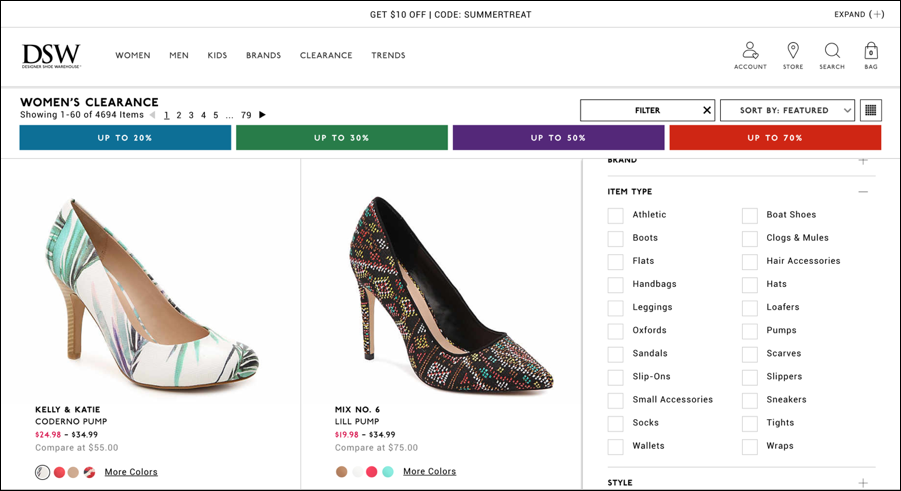Check the Boots checkbox
This screenshot has height=491, width=901.
pyautogui.click(x=615, y=238)
